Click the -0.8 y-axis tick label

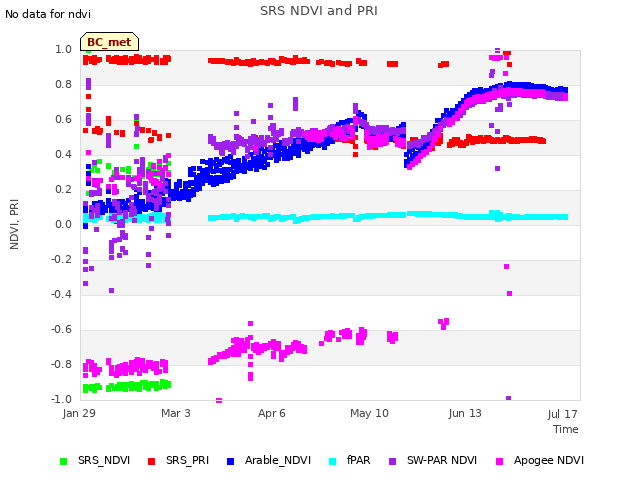click(x=61, y=364)
